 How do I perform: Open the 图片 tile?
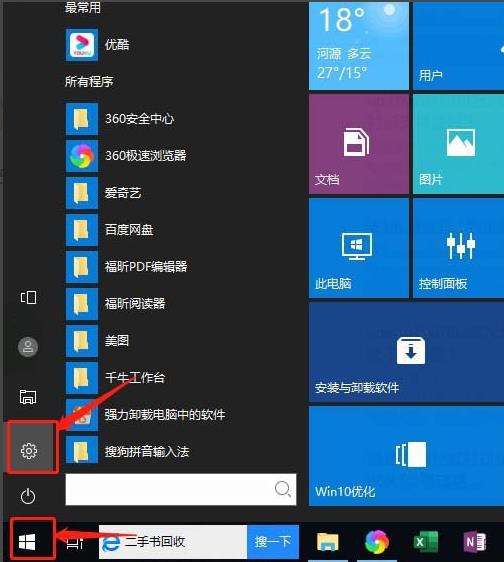point(458,144)
